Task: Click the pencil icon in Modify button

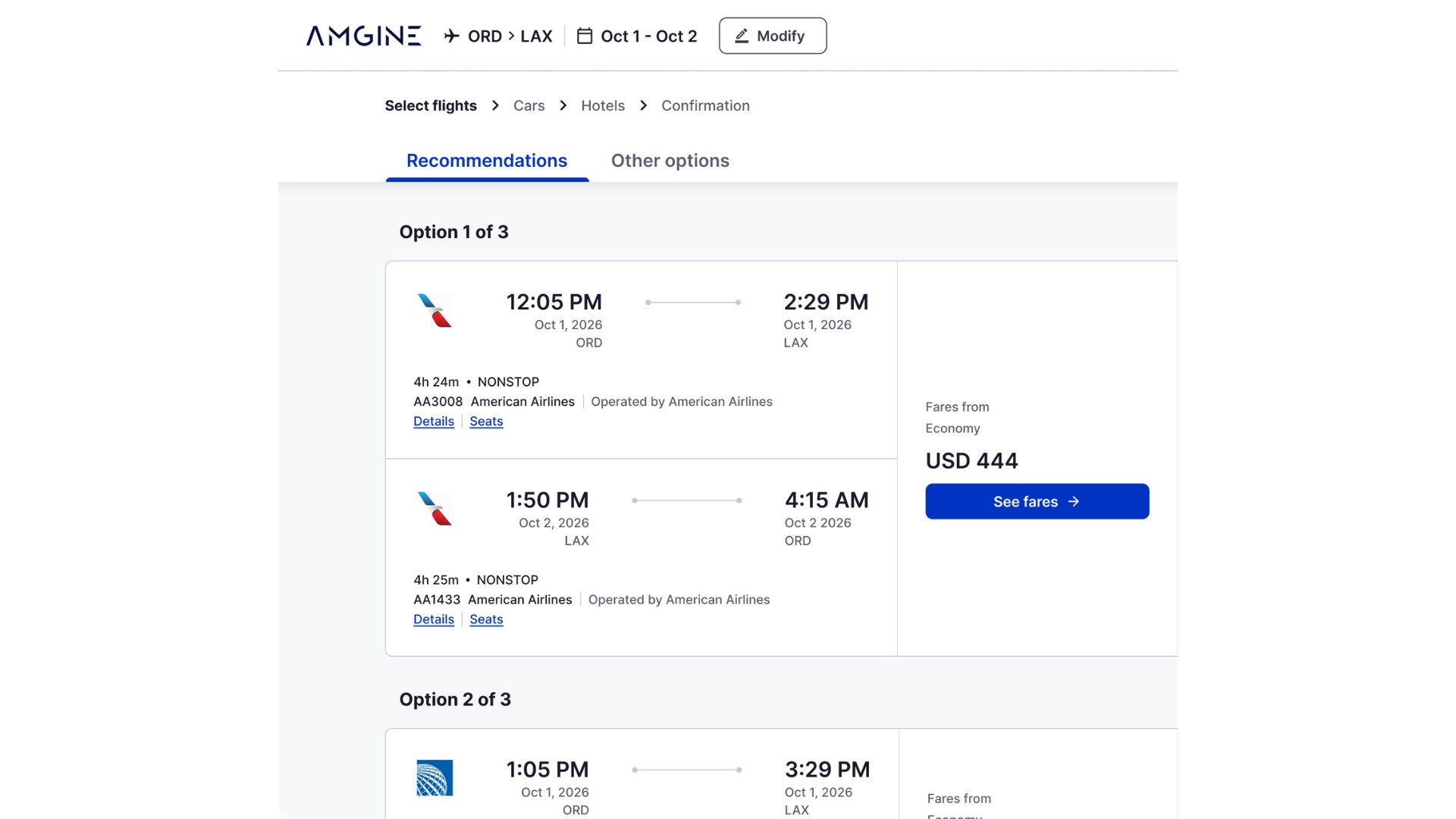Action: [x=742, y=36]
